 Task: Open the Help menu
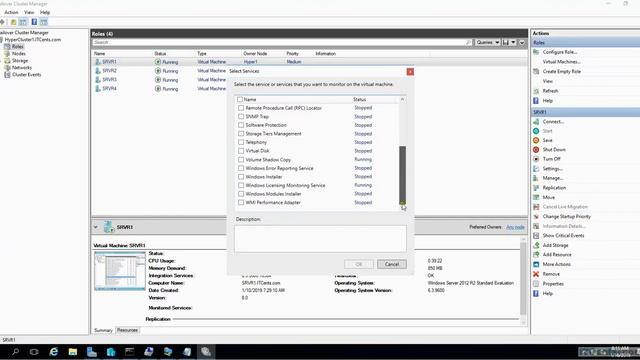45,12
